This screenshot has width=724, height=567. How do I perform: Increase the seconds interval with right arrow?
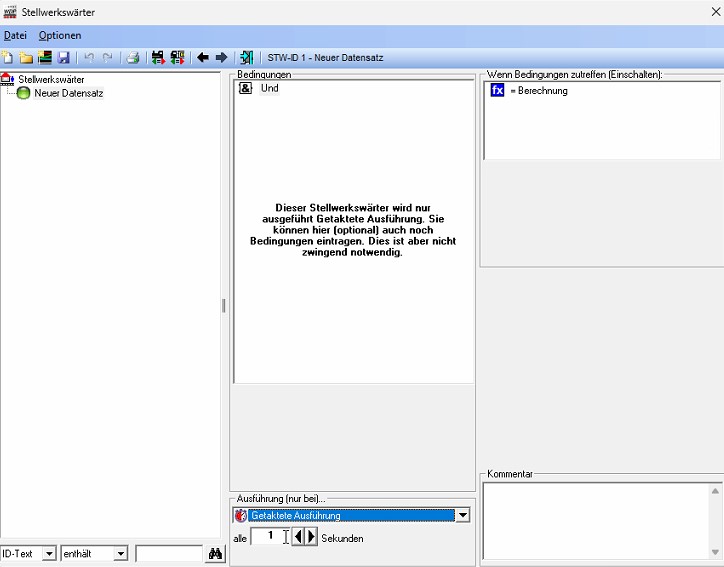coord(311,537)
